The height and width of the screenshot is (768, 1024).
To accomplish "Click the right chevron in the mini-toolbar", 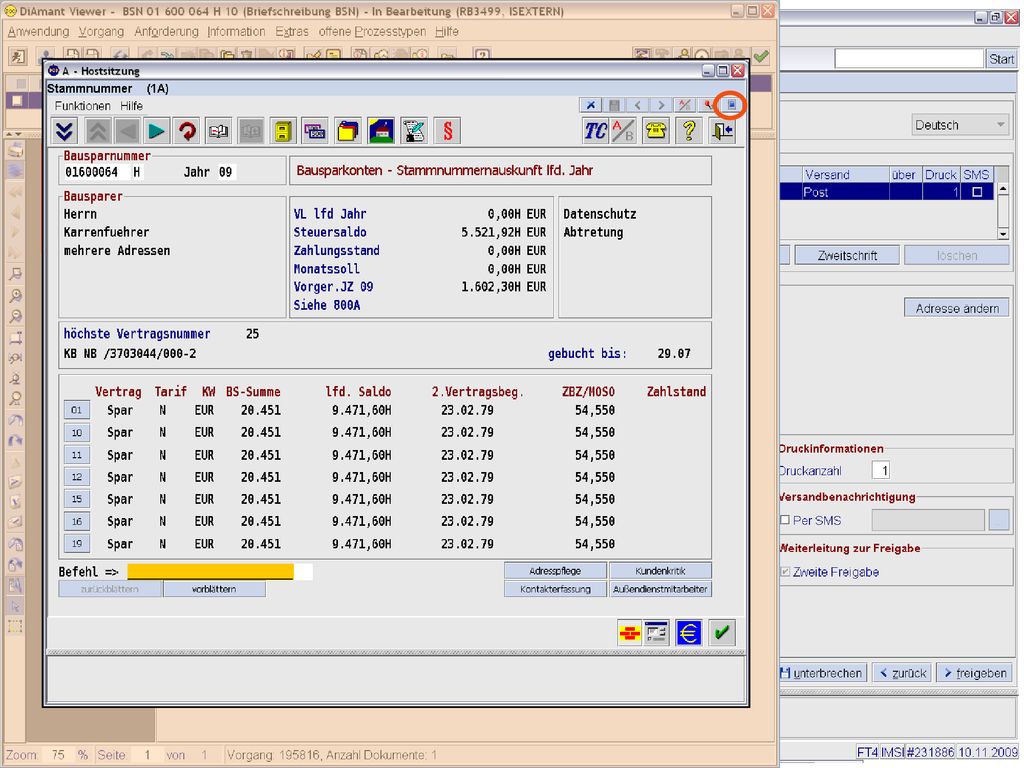I will point(661,104).
